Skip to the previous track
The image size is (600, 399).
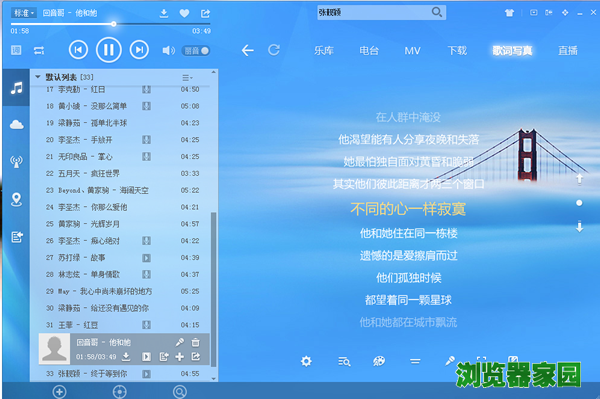tap(78, 50)
